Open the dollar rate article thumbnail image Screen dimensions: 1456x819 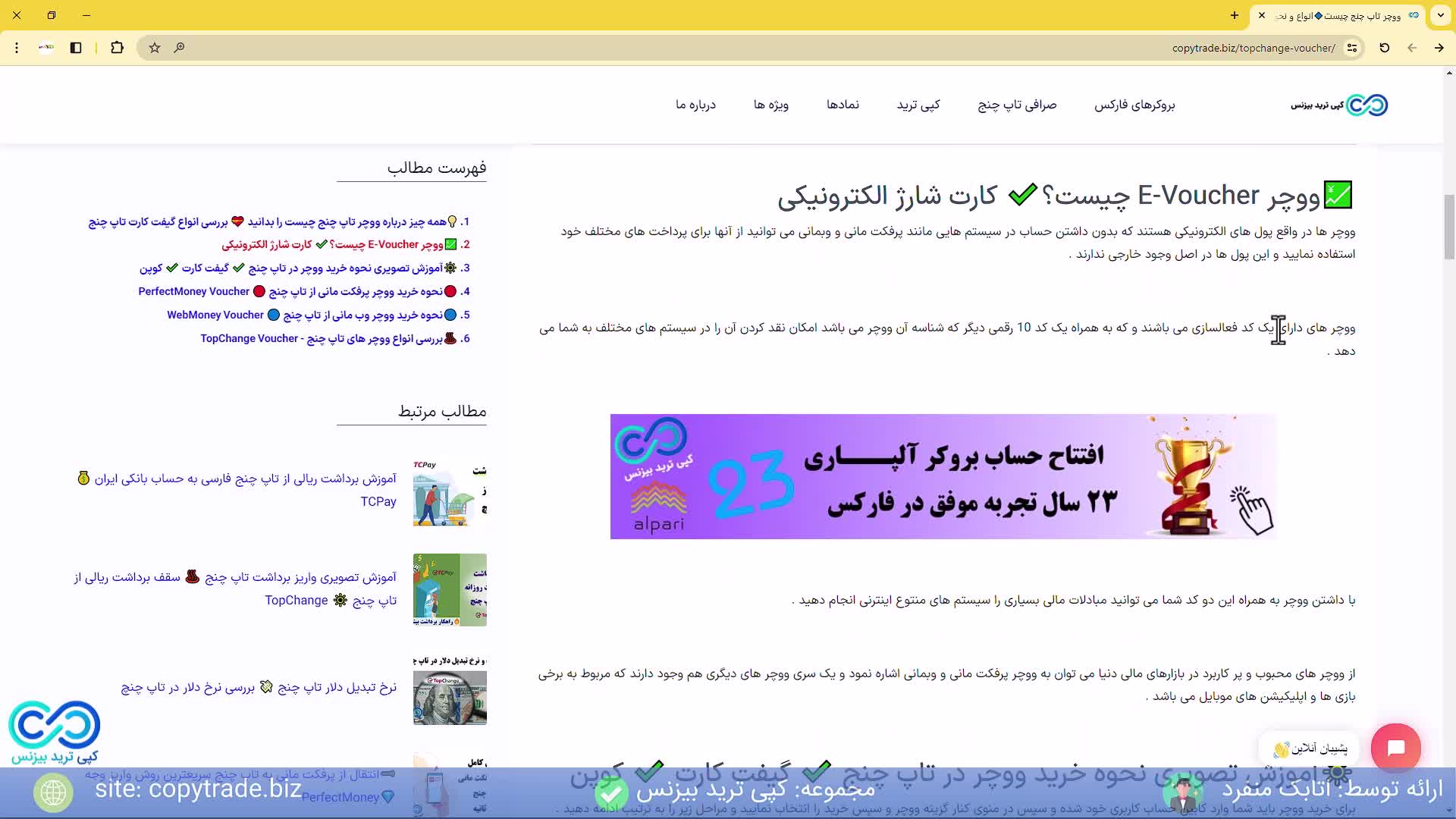pos(450,696)
